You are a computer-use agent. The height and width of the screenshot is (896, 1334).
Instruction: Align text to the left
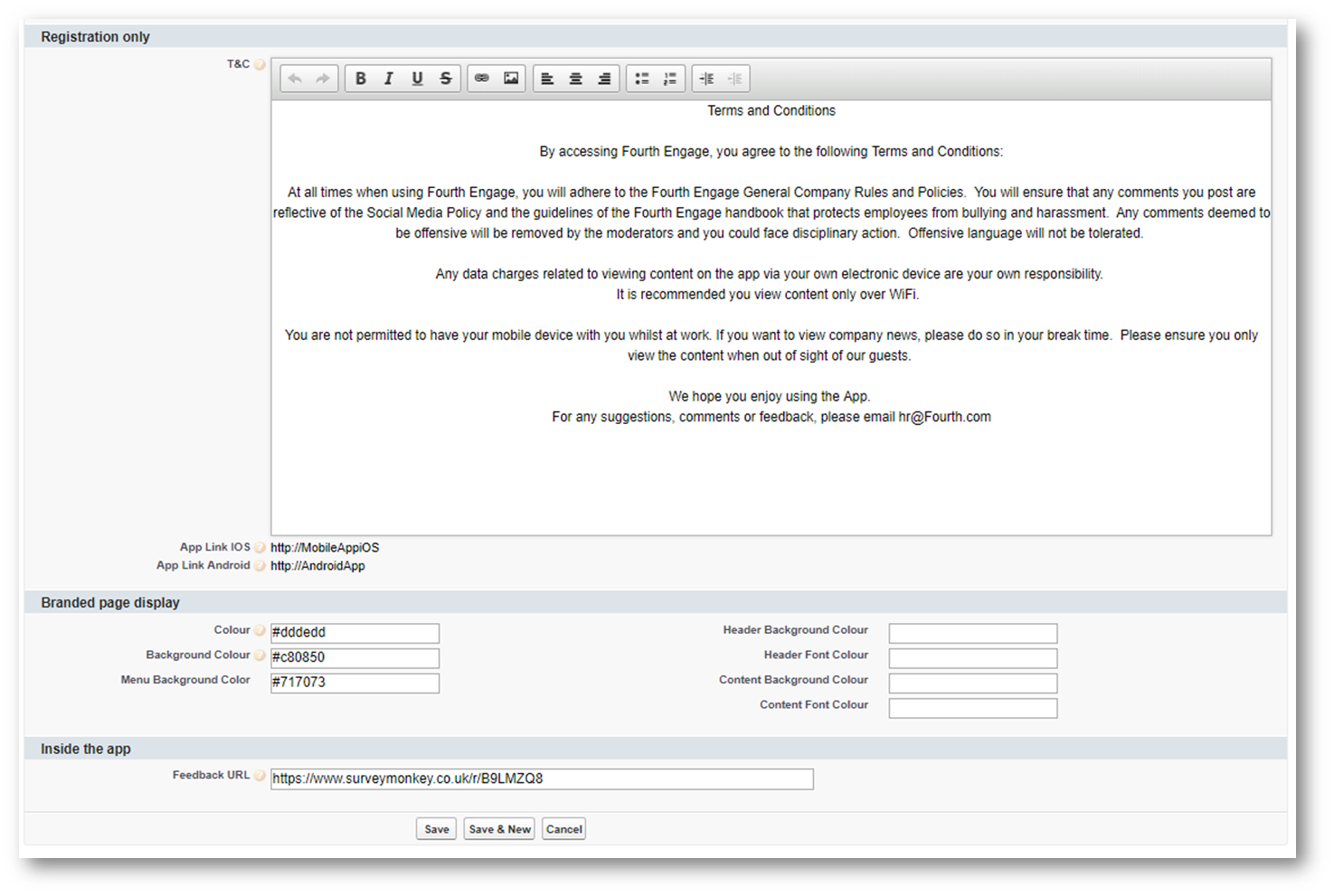[547, 79]
